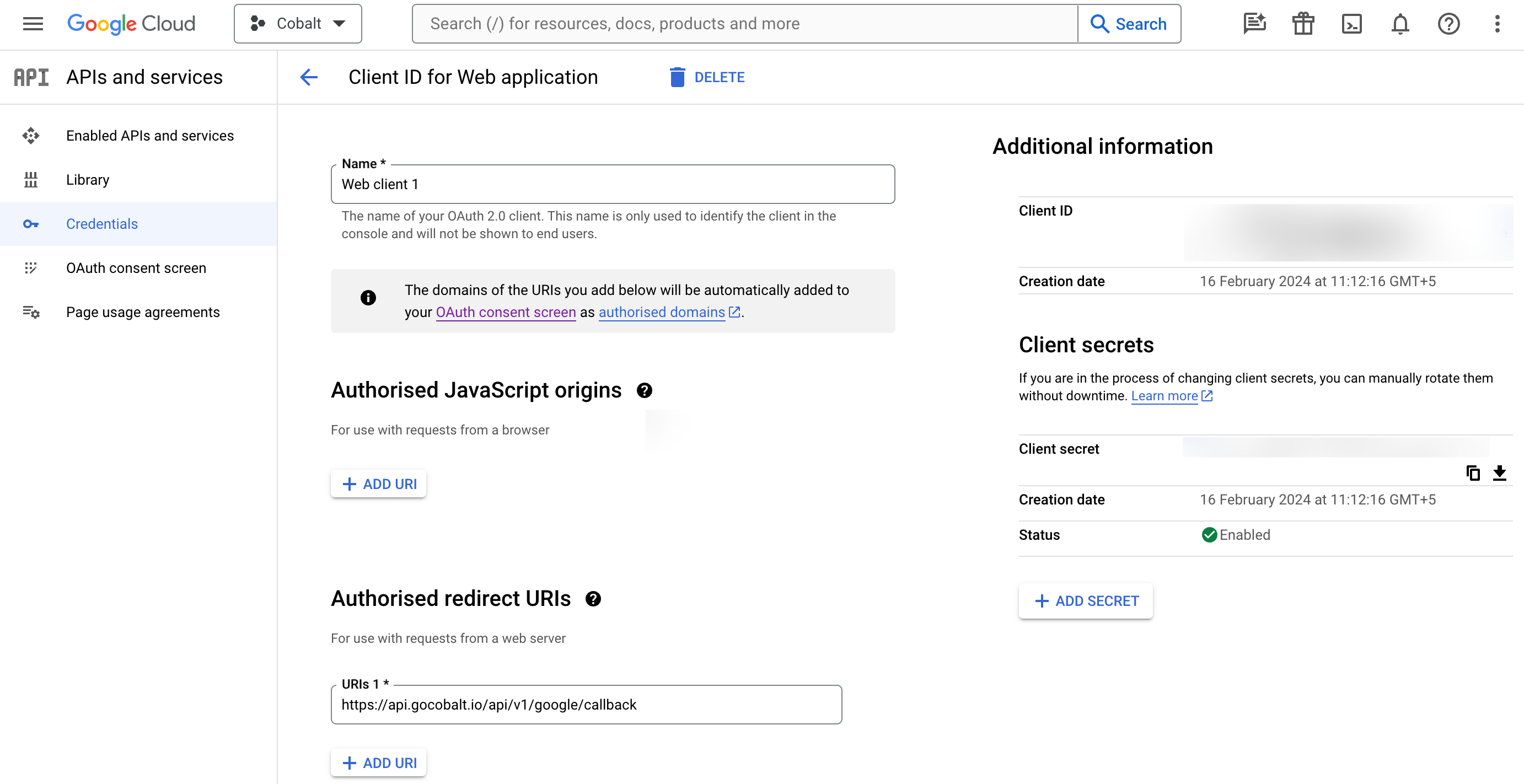
Task: Go to OAuth consent screen in sidebar
Action: (136, 268)
